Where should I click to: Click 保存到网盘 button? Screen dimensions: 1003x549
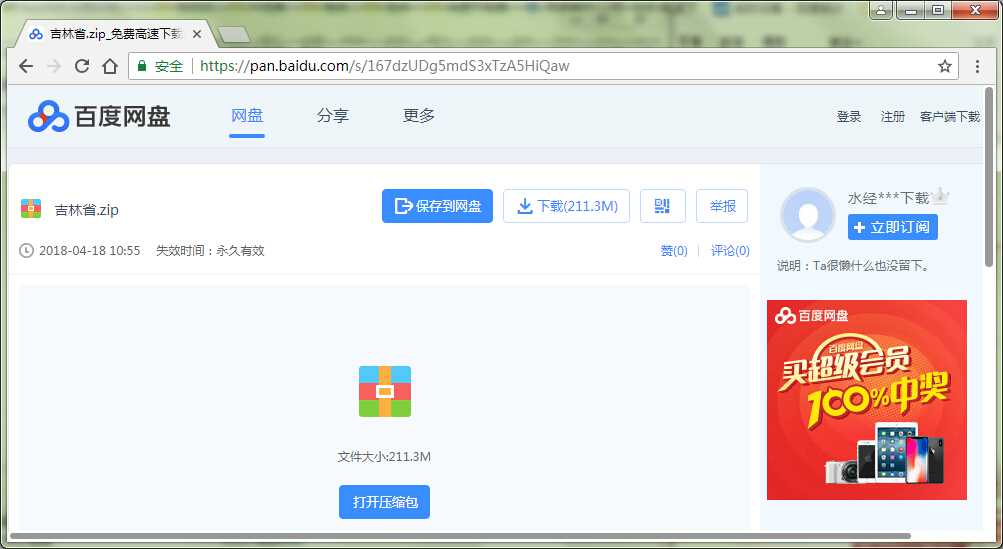point(438,206)
